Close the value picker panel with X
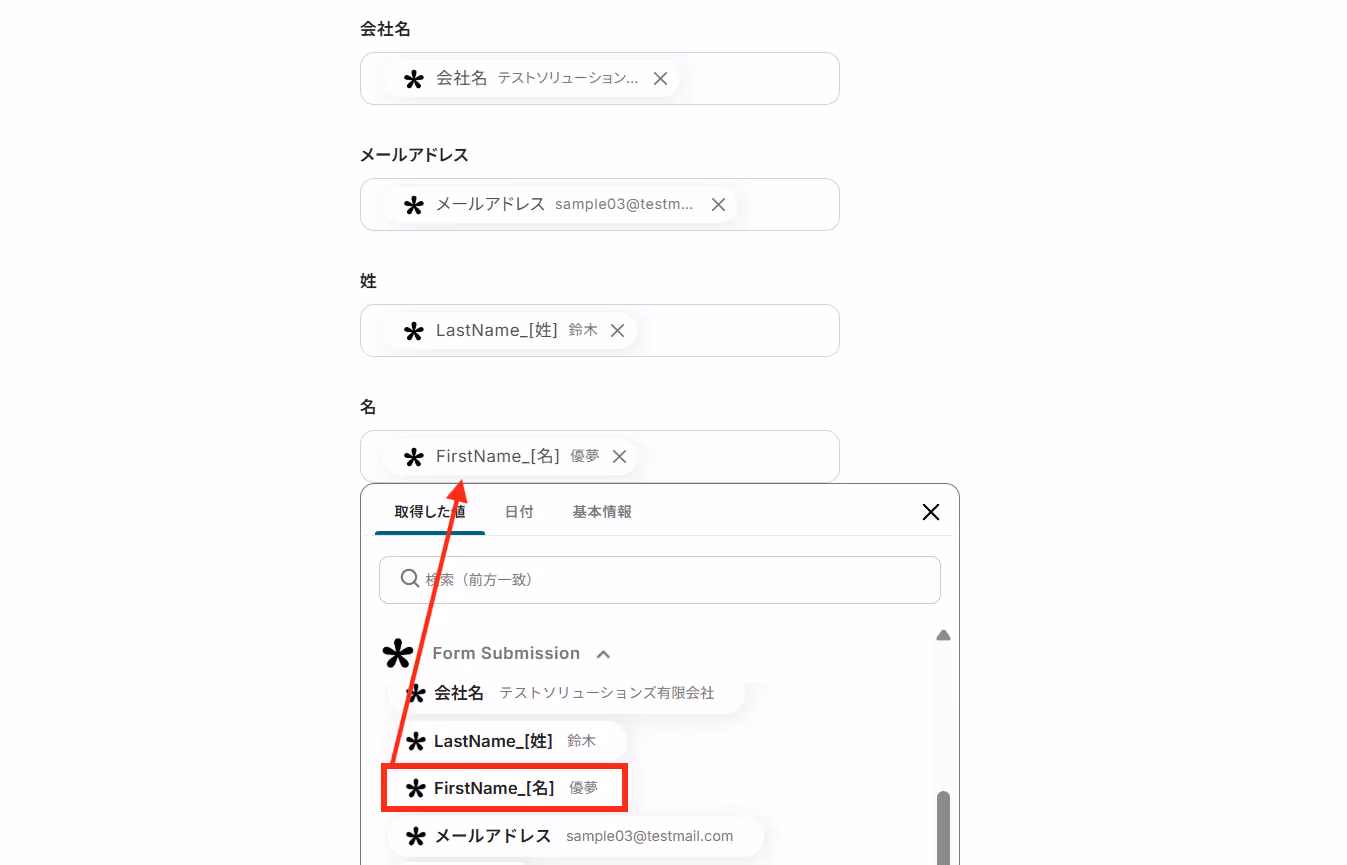Image resolution: width=1347 pixels, height=865 pixels. pos(930,512)
